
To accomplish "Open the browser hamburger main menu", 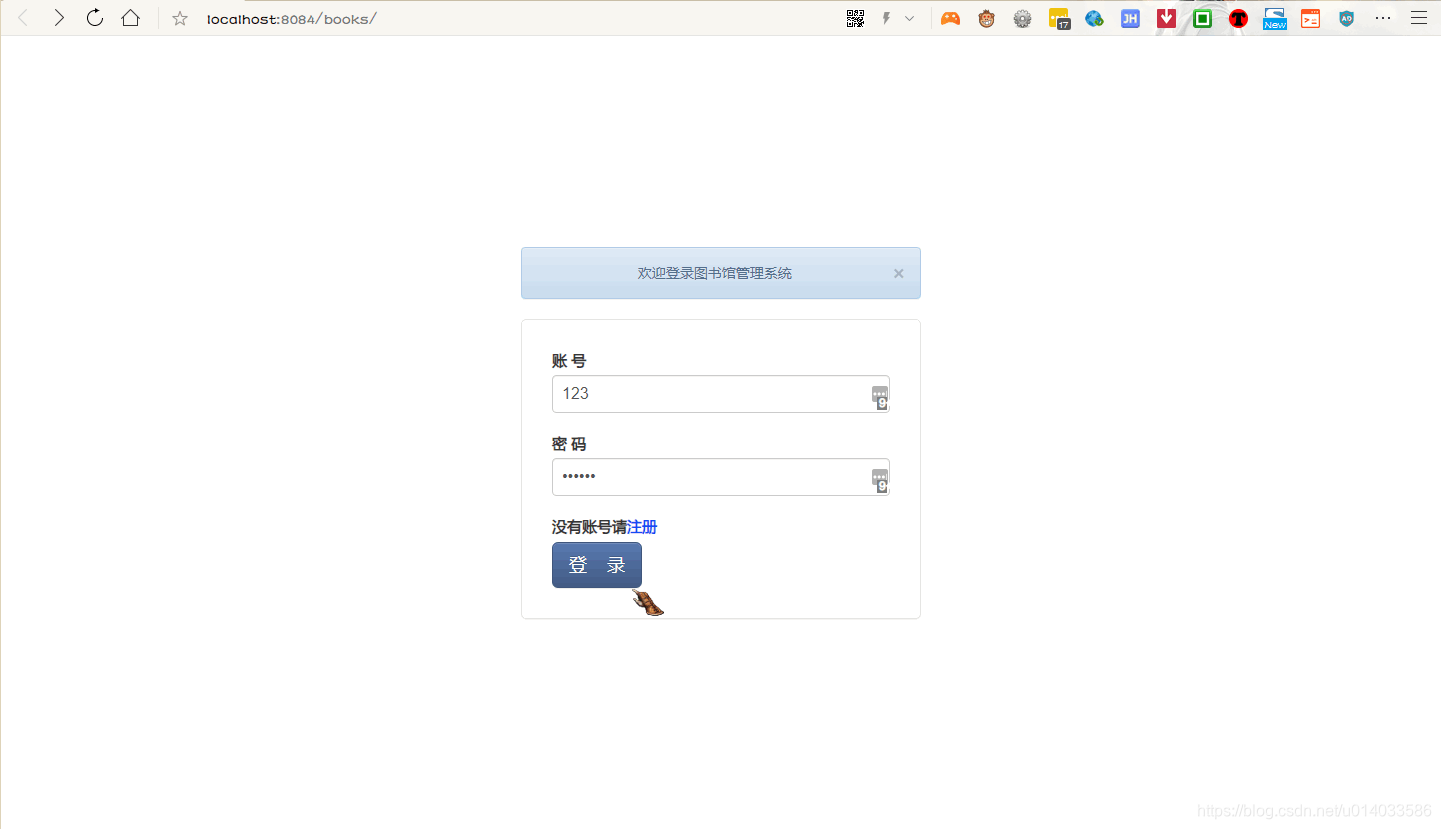I will click(1418, 18).
